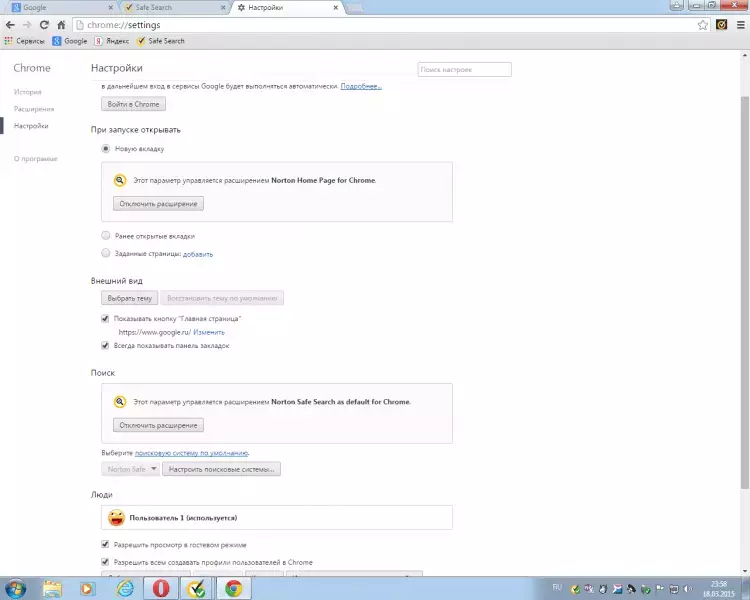Click the добавить link for set pages
This screenshot has width=750, height=600.
(x=198, y=254)
